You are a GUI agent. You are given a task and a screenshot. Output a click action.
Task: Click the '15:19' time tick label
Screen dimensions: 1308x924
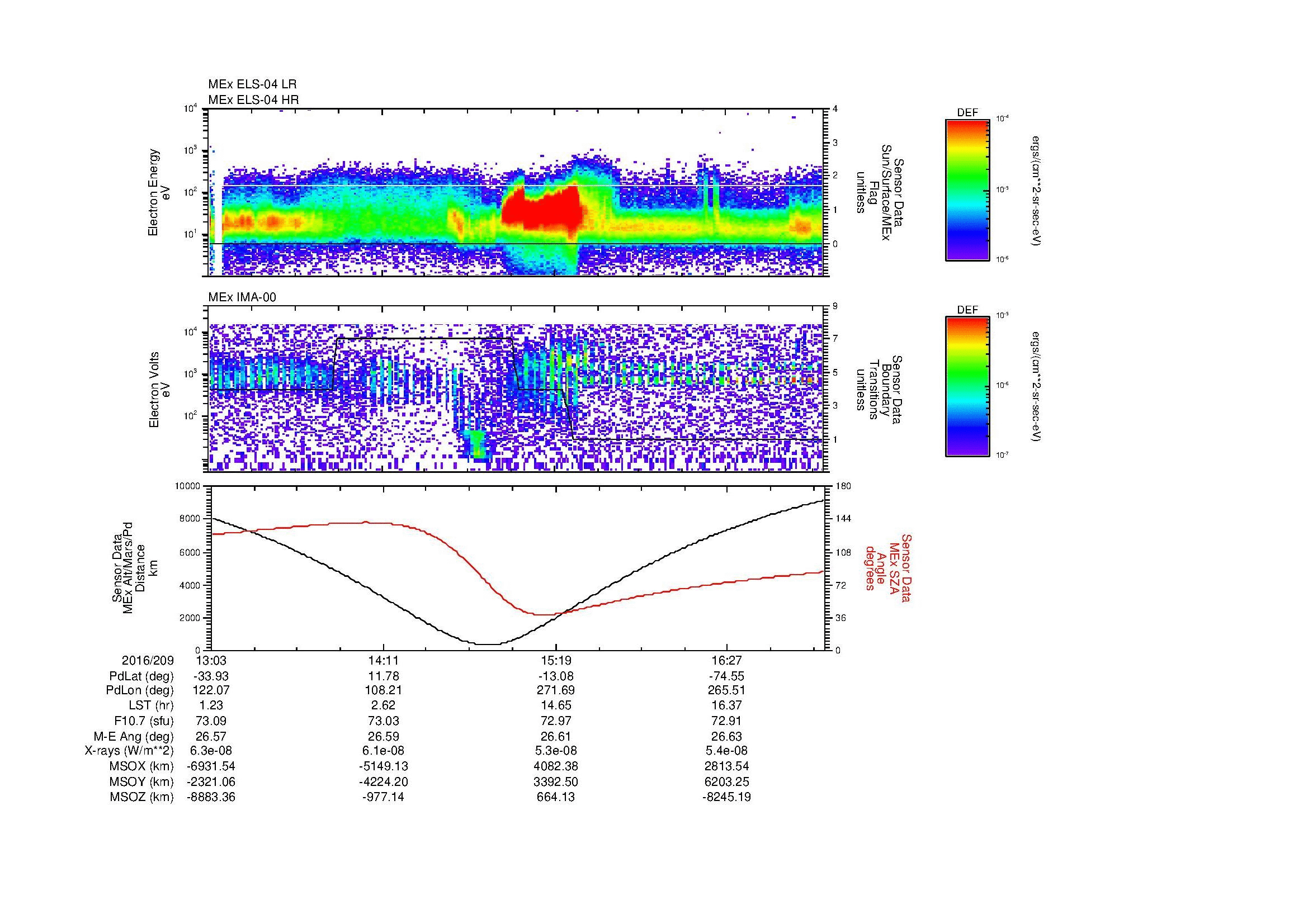[x=555, y=660]
